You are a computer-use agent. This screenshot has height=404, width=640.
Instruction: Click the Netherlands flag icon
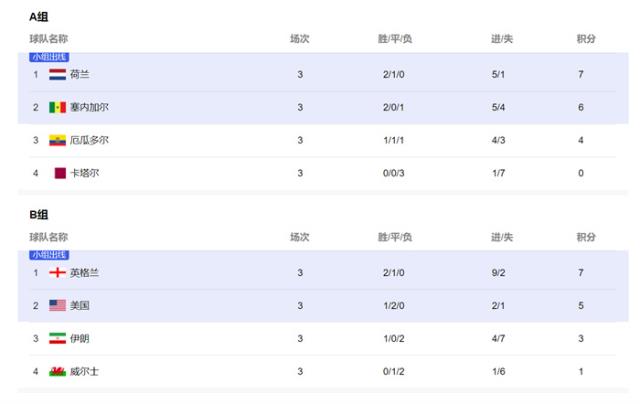58,74
